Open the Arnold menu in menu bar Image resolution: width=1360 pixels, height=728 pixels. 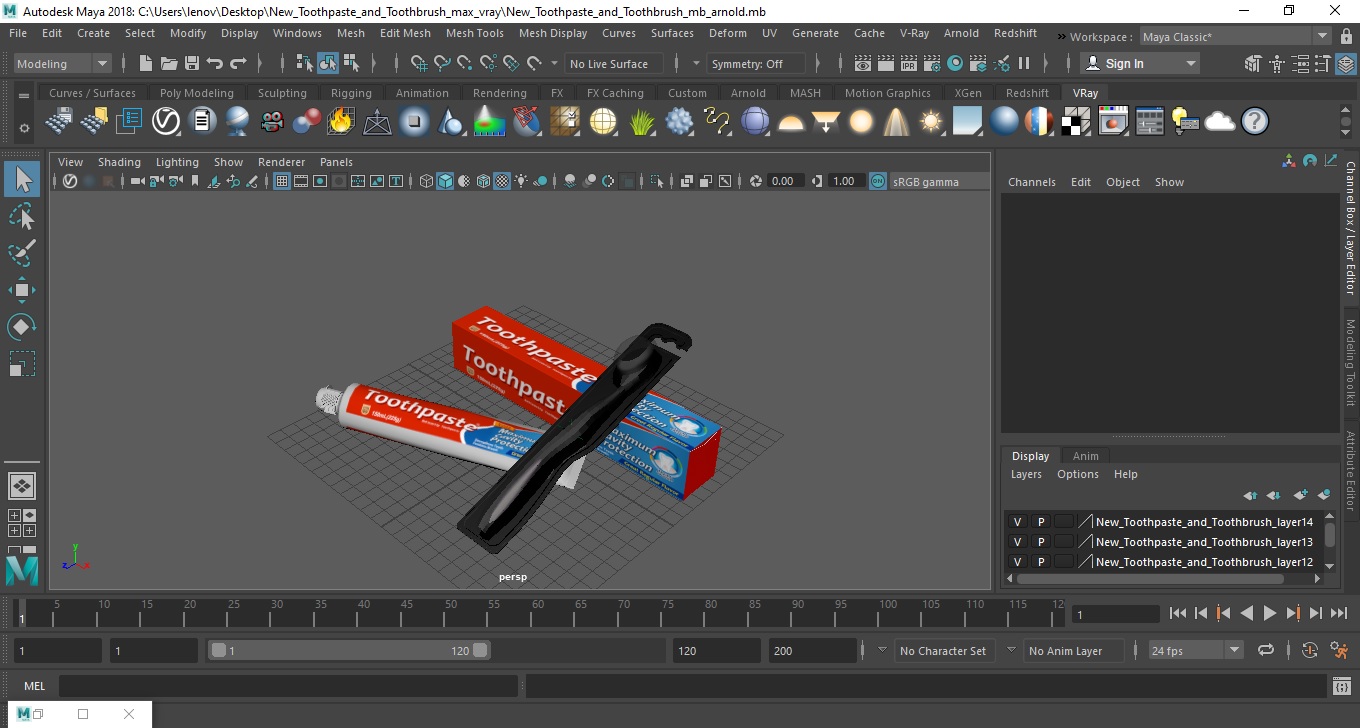point(961,33)
